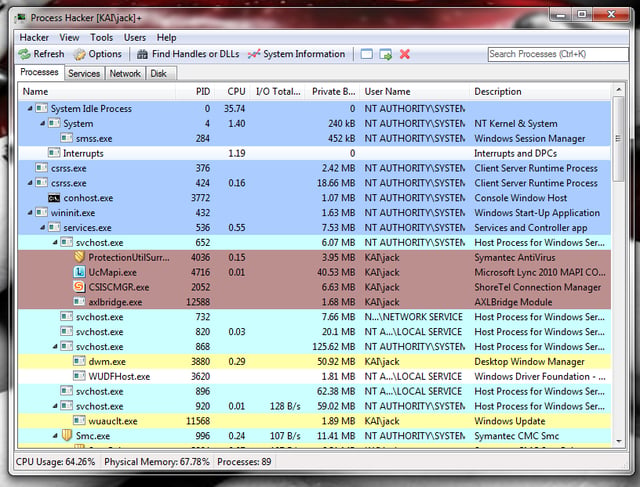The height and width of the screenshot is (487, 640).
Task: Click the dwm.exe process icon
Action: point(79,361)
